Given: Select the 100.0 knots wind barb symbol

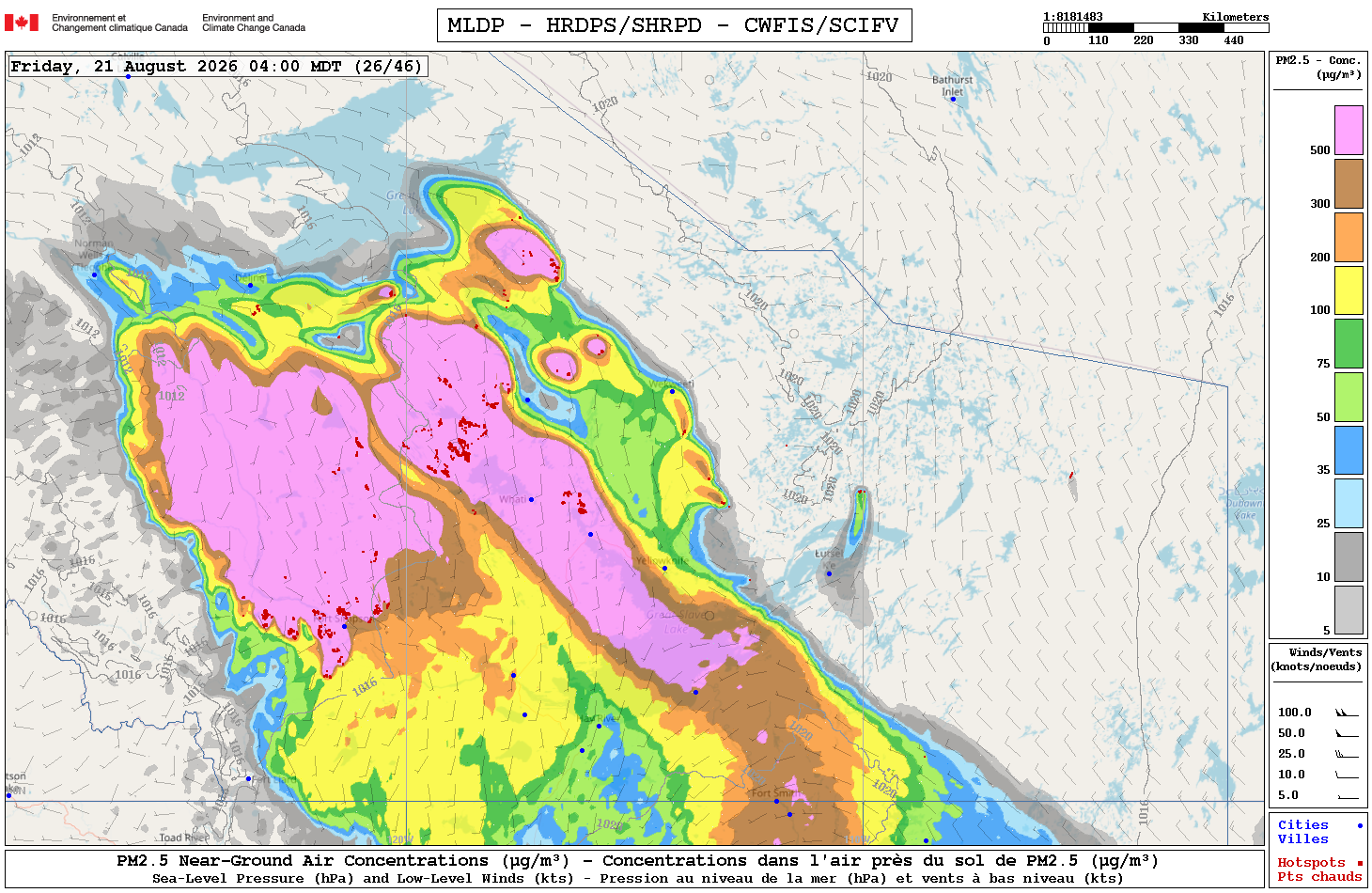Looking at the screenshot, I should point(1347,713).
